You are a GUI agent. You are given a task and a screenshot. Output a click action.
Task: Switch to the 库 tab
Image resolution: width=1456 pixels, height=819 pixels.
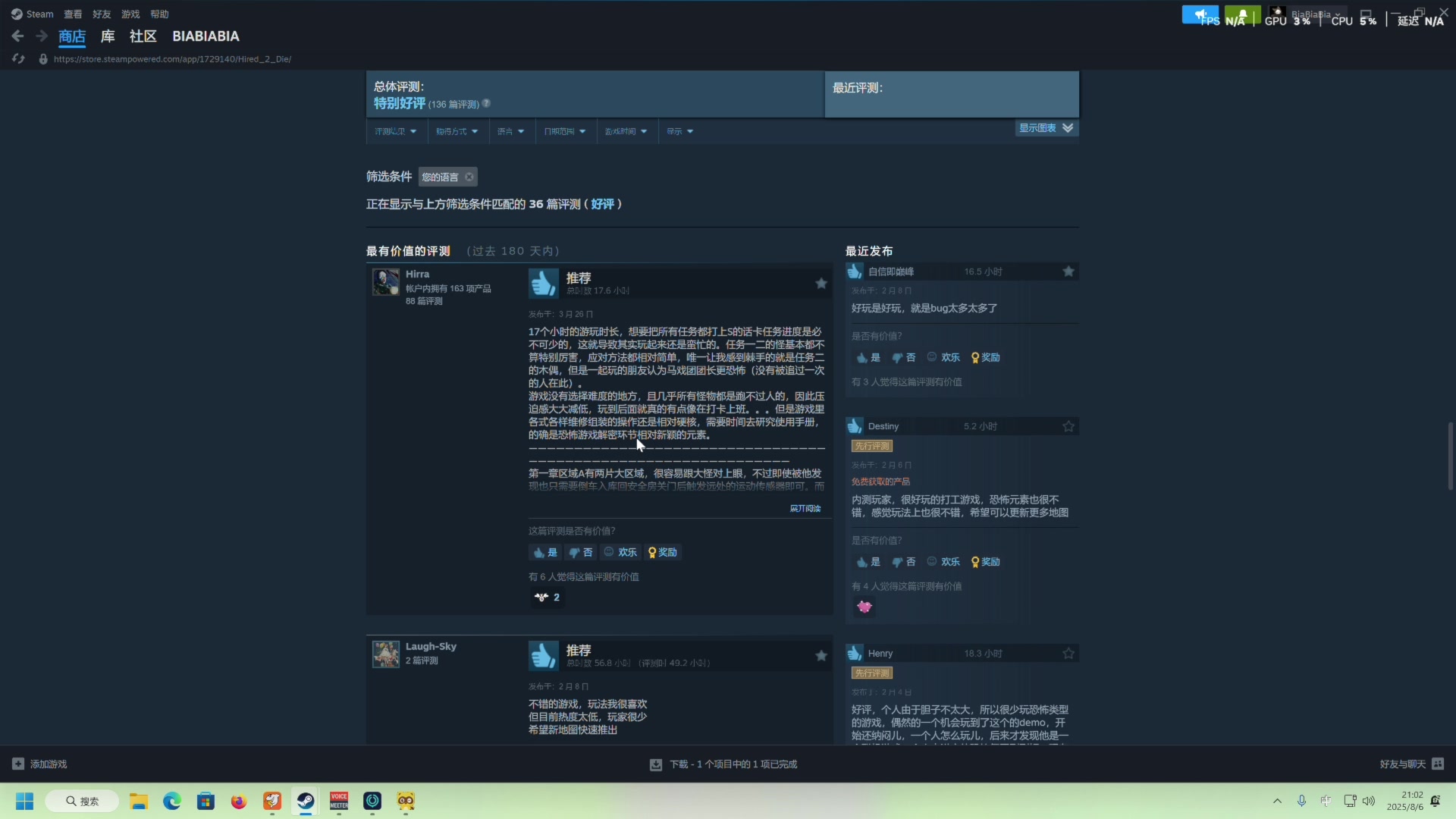[x=108, y=36]
